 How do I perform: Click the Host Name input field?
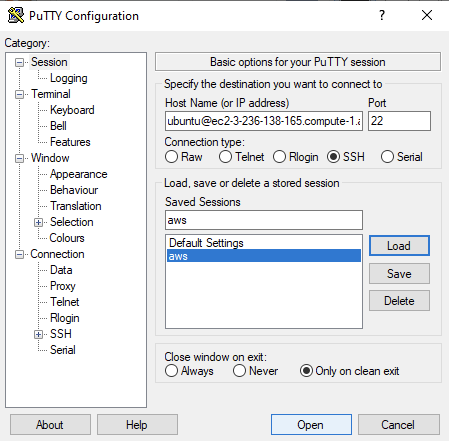pos(264,121)
